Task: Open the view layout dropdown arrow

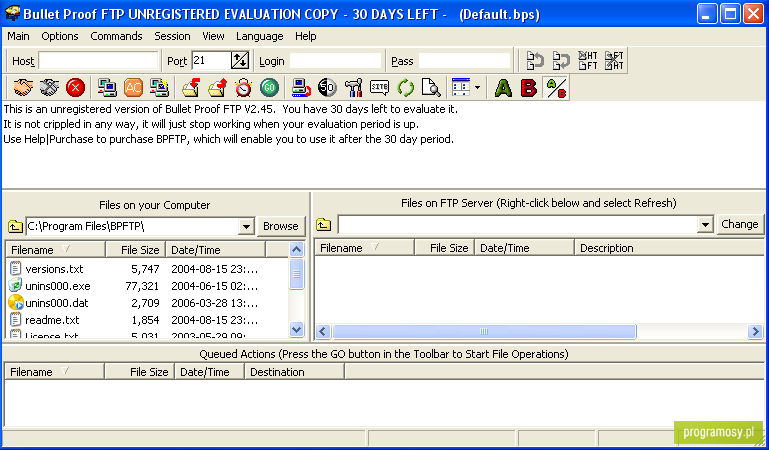Action: (x=478, y=88)
